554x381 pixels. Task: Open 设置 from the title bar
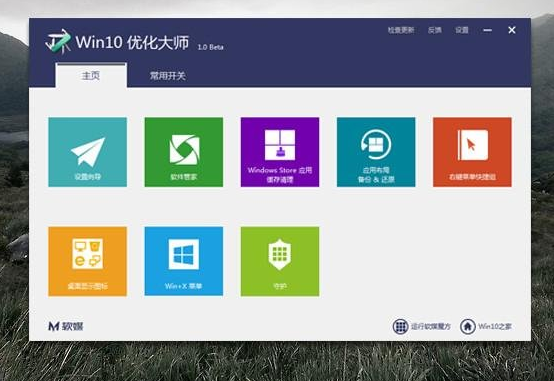click(462, 30)
